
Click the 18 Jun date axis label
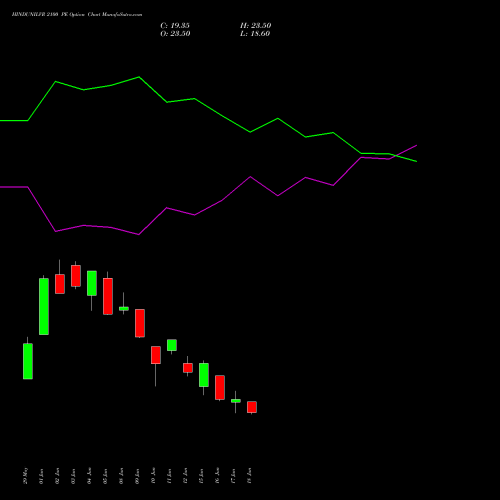(250, 476)
